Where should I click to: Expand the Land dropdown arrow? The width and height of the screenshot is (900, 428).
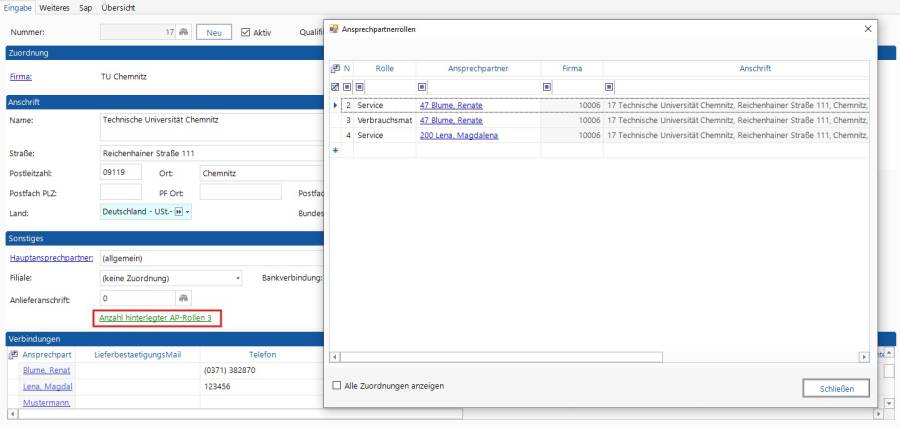pyautogui.click(x=187, y=212)
